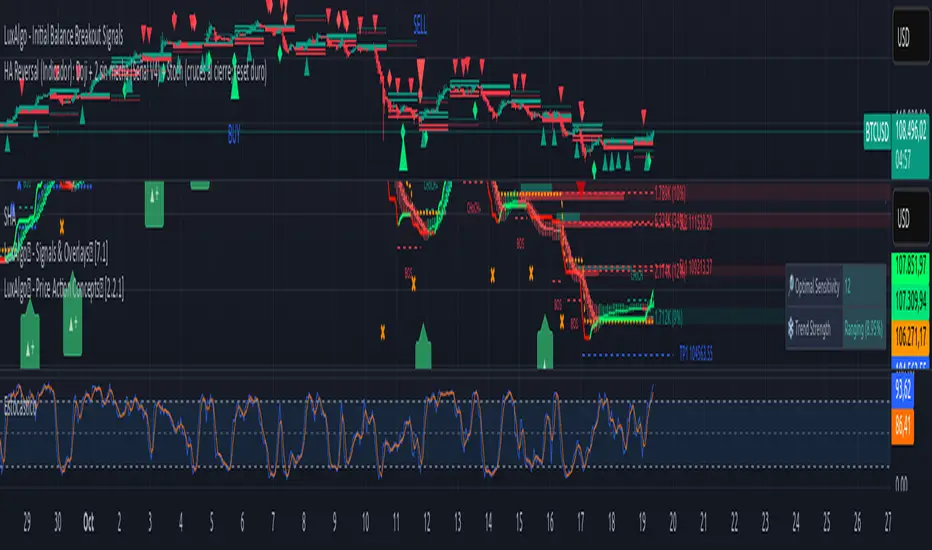This screenshot has height=550, width=932.
Task: Click date 16 on the time axis
Action: click(x=550, y=523)
